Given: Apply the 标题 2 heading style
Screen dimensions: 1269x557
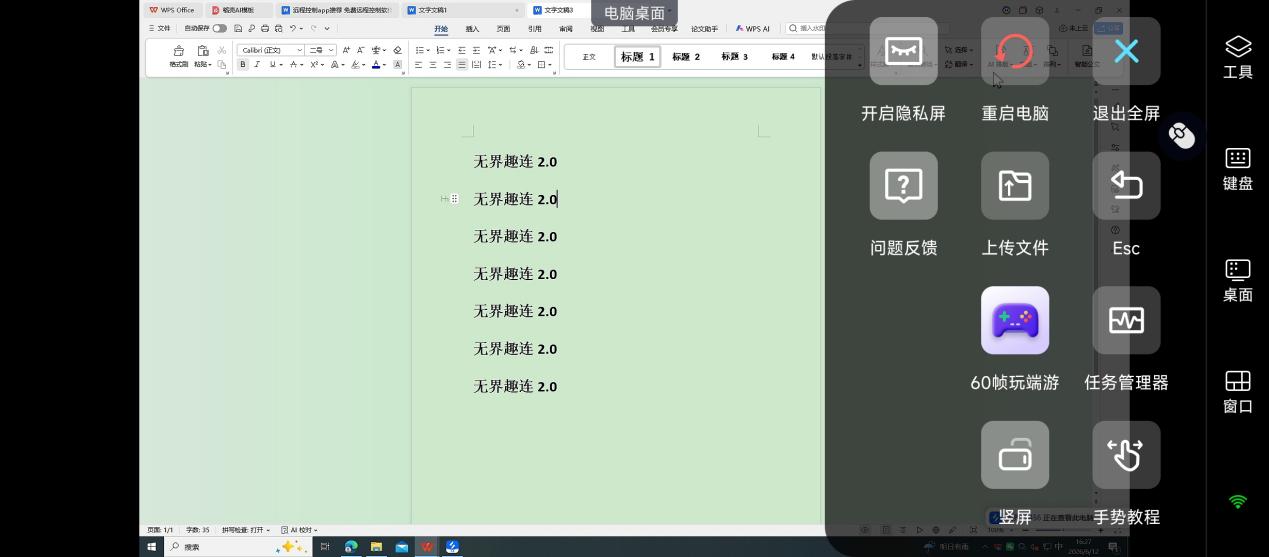Looking at the screenshot, I should coord(686,57).
